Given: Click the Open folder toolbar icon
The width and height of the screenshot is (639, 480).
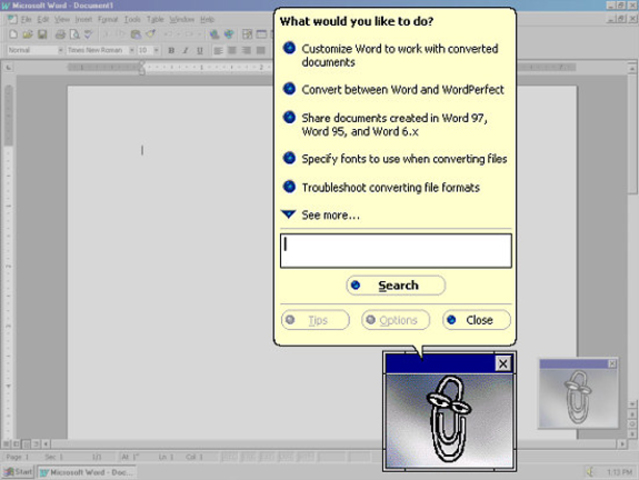Looking at the screenshot, I should (x=28, y=35).
